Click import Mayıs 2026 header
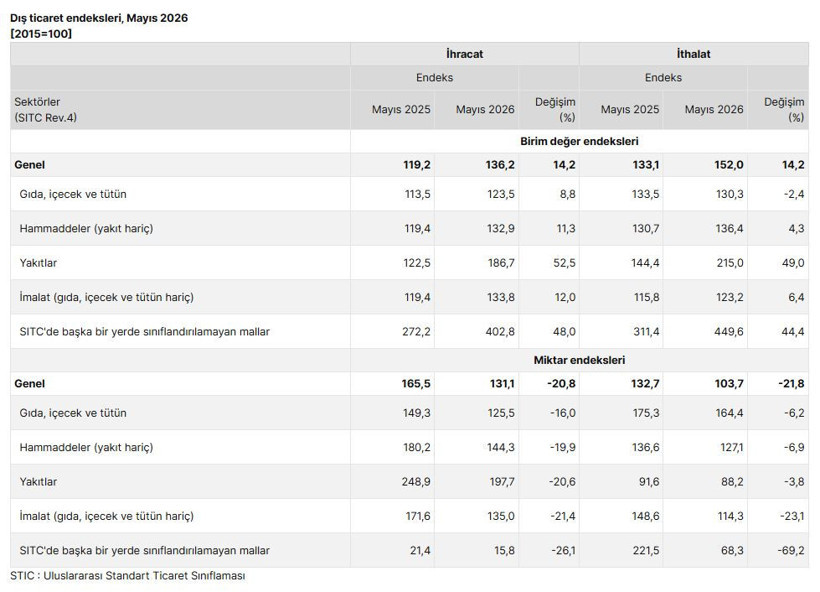Image resolution: width=820 pixels, height=592 pixels. point(714,109)
